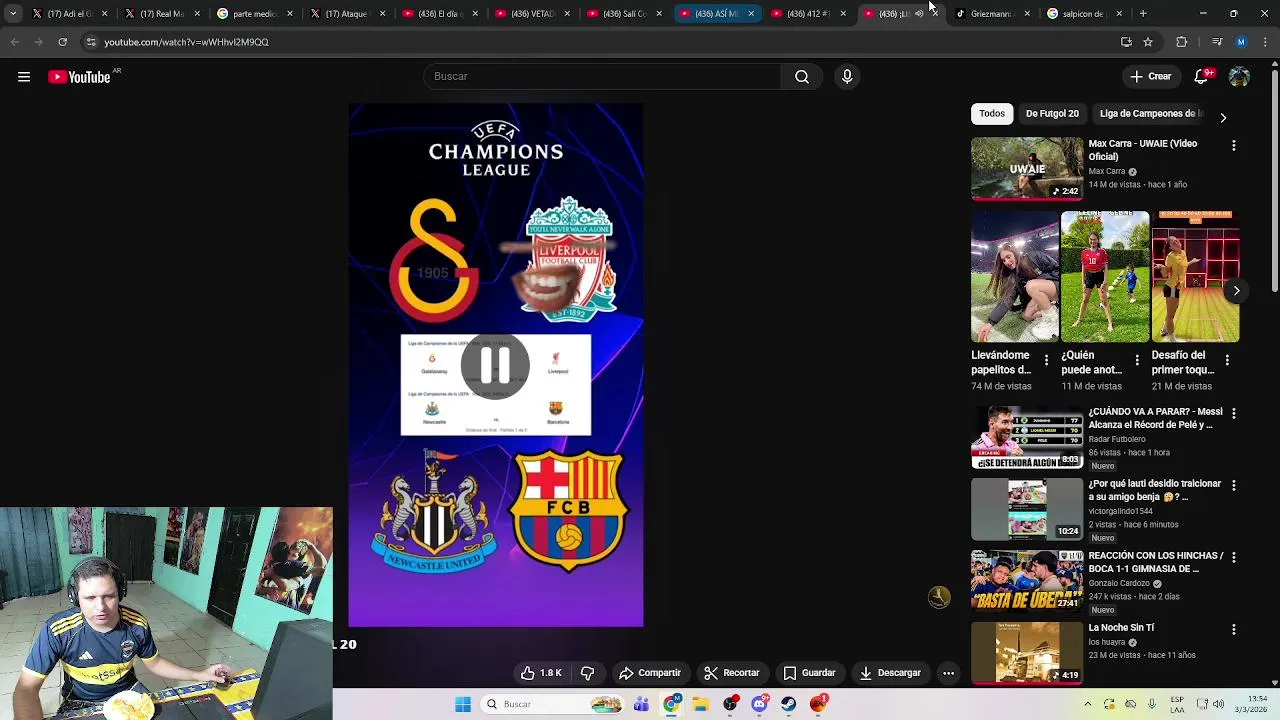The image size is (1280, 720).
Task: Show more filter chips with right arrow
Action: [x=1223, y=117]
